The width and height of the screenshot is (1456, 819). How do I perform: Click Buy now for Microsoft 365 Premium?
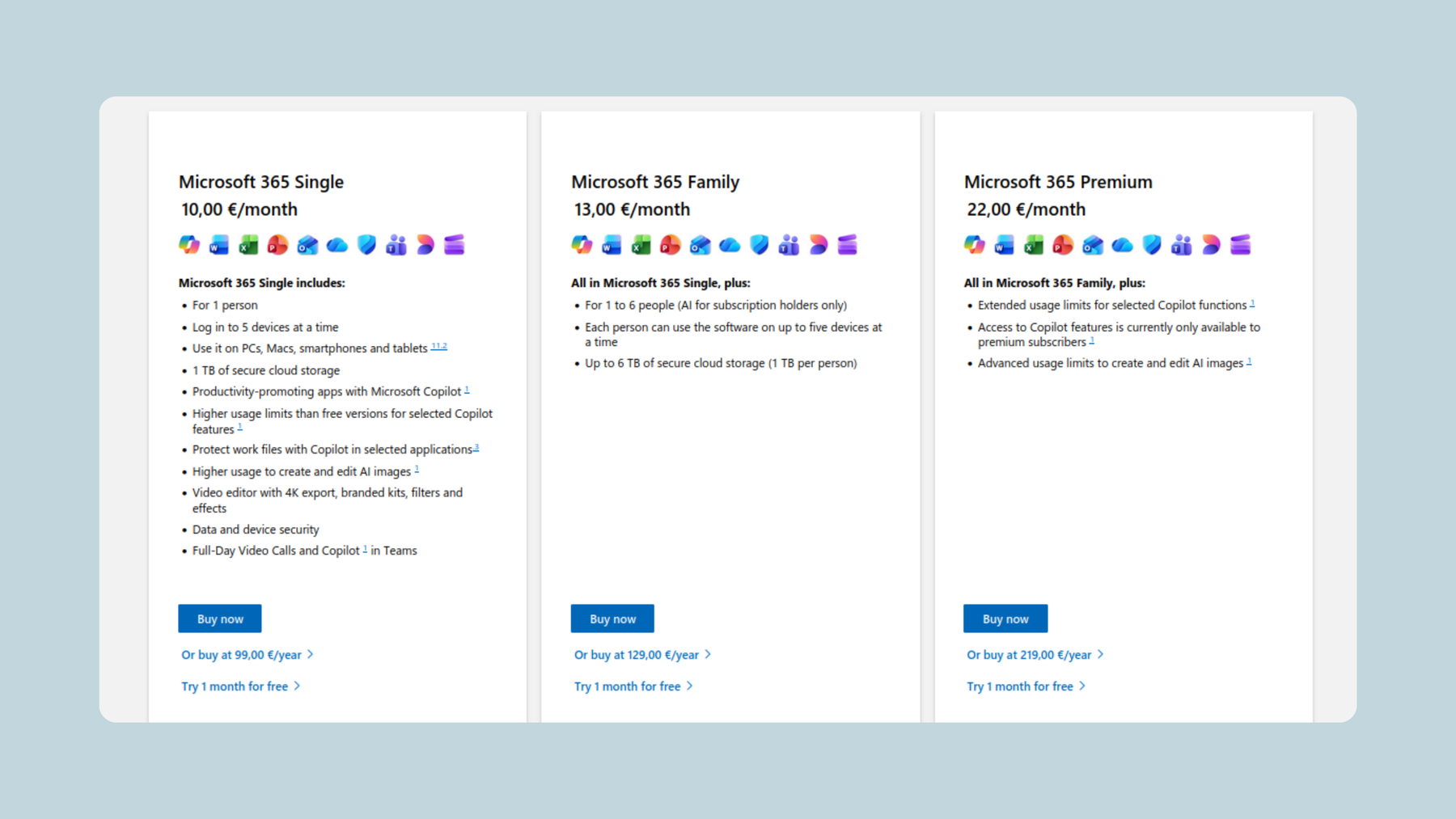click(x=1005, y=618)
